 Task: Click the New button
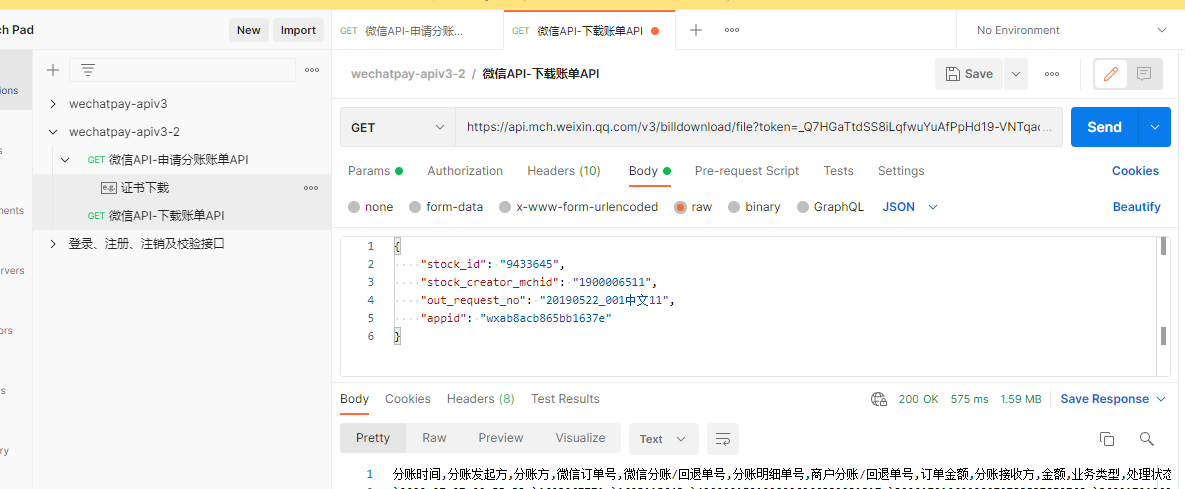point(249,30)
